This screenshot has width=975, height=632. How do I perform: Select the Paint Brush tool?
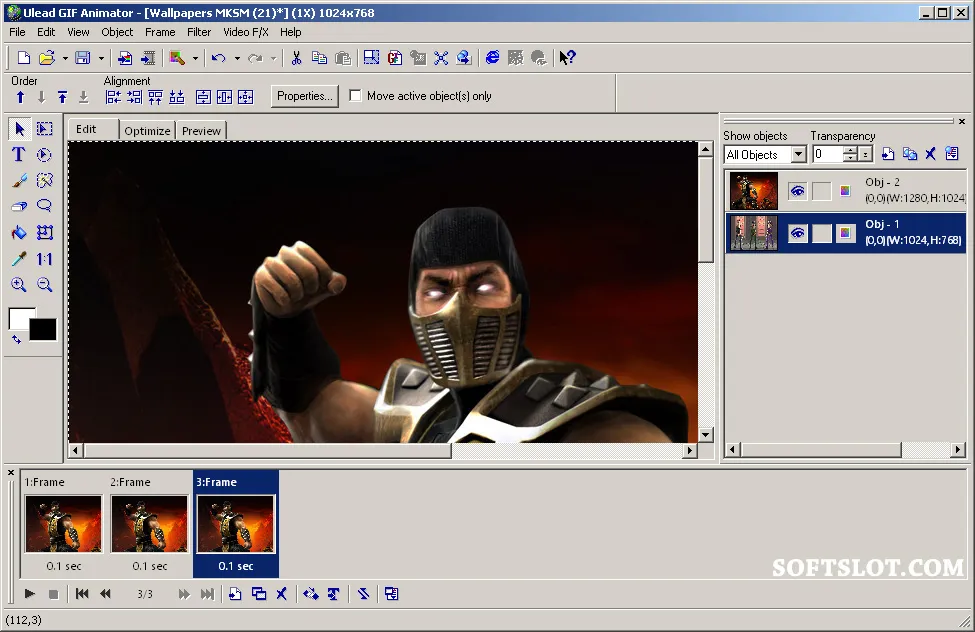click(19, 180)
